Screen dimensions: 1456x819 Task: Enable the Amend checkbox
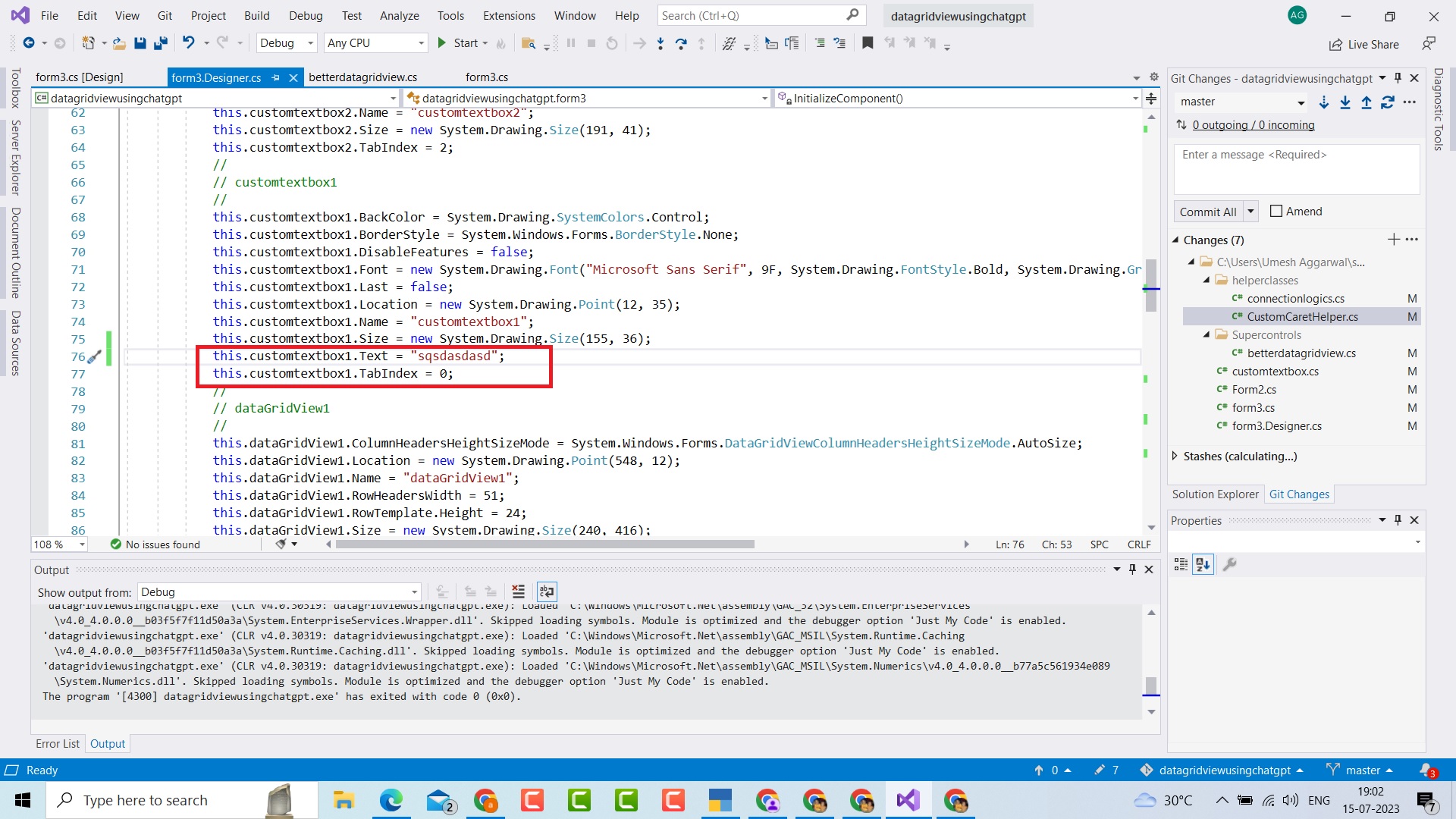(1276, 212)
